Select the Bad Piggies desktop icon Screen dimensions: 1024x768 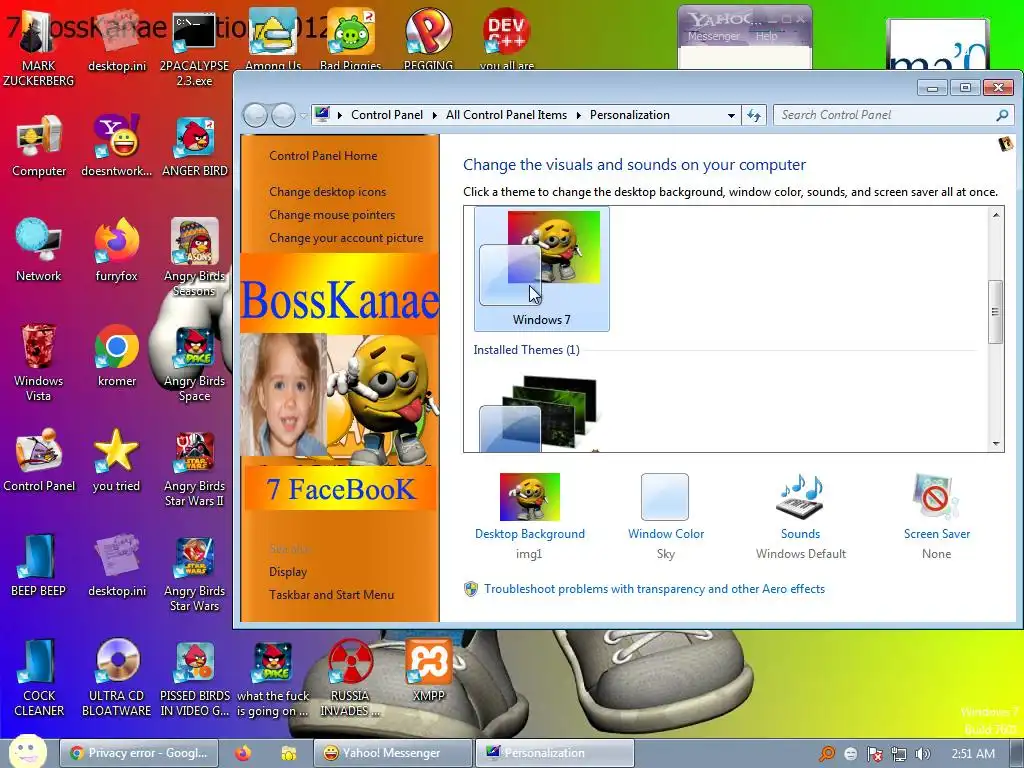coord(351,39)
